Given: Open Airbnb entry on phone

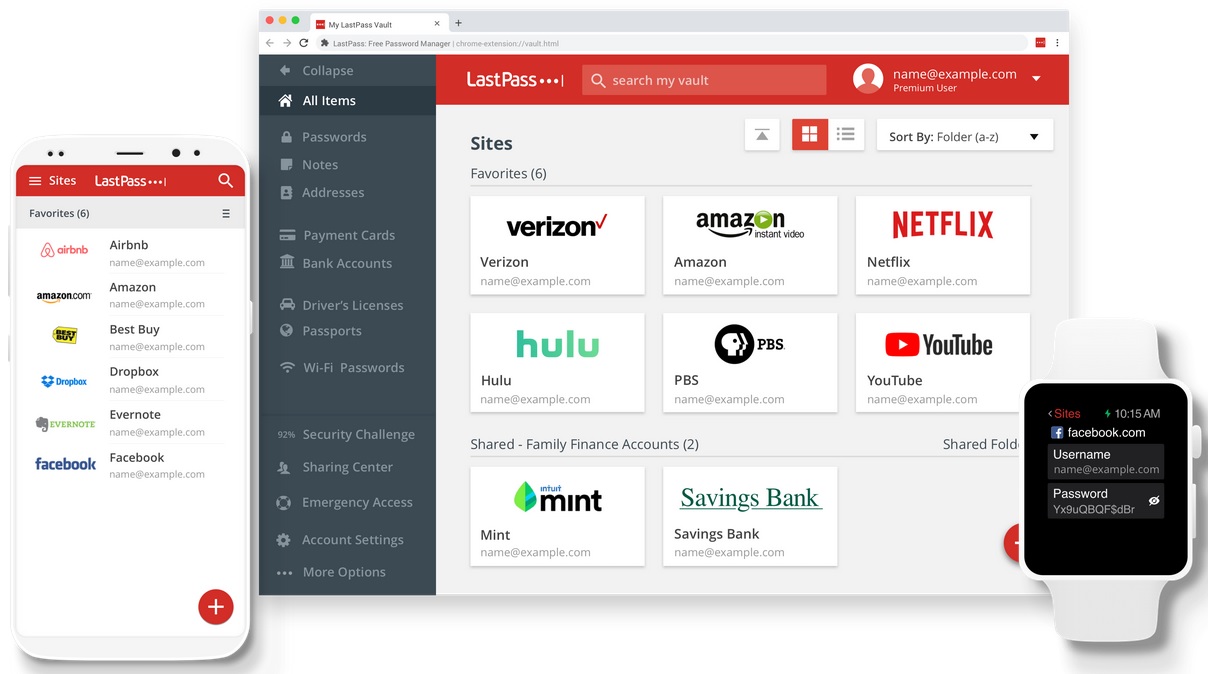Looking at the screenshot, I should point(131,253).
